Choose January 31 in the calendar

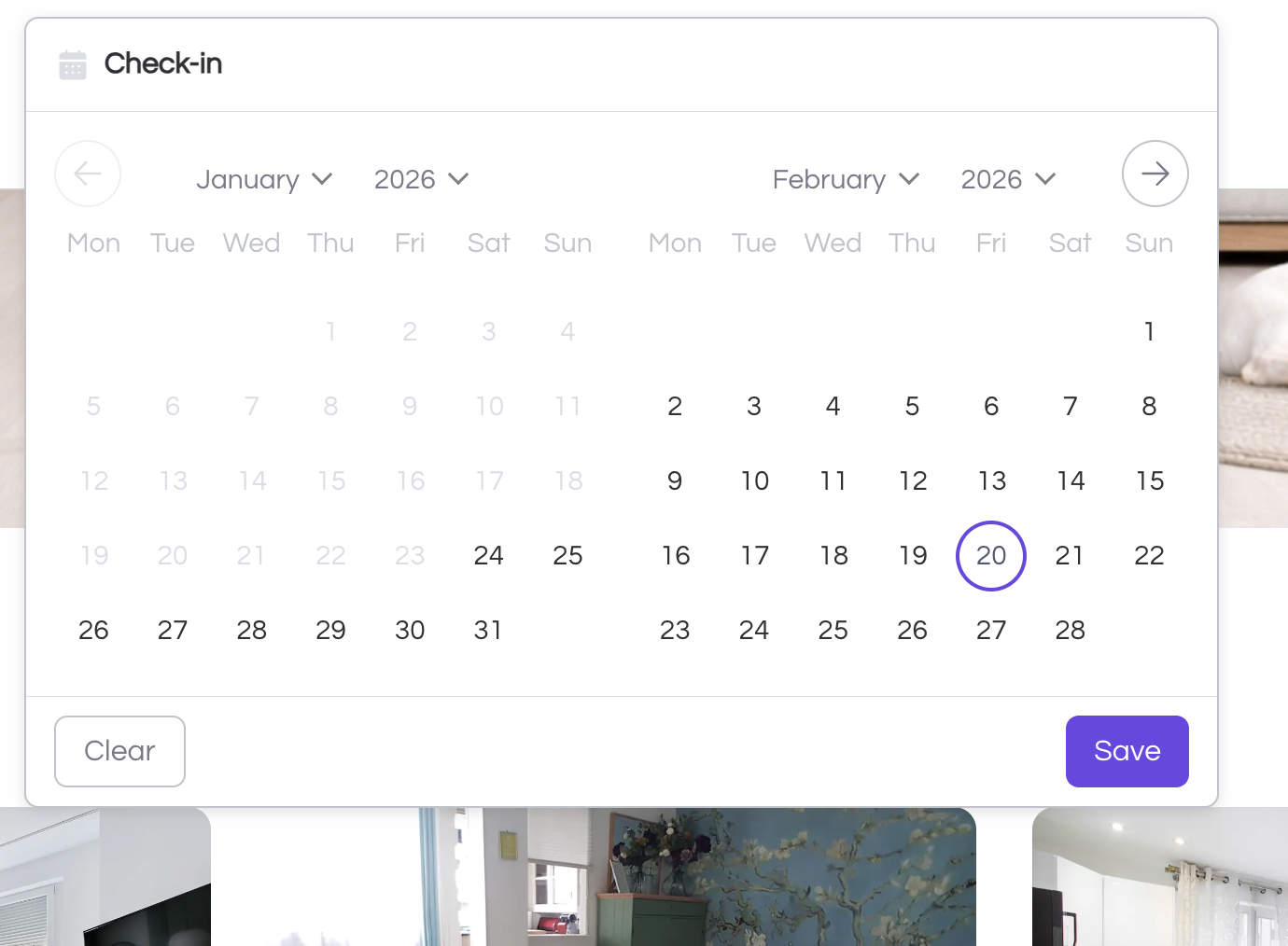(488, 631)
